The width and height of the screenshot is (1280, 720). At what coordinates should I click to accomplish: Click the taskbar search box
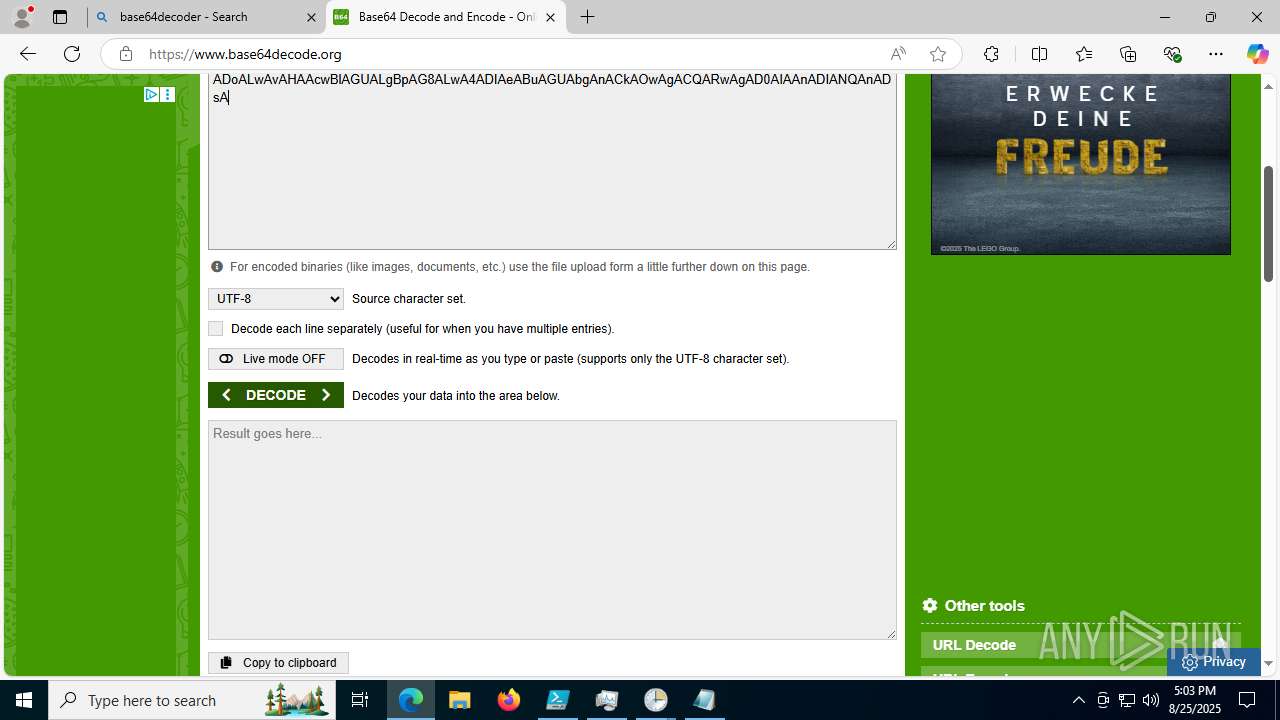192,700
